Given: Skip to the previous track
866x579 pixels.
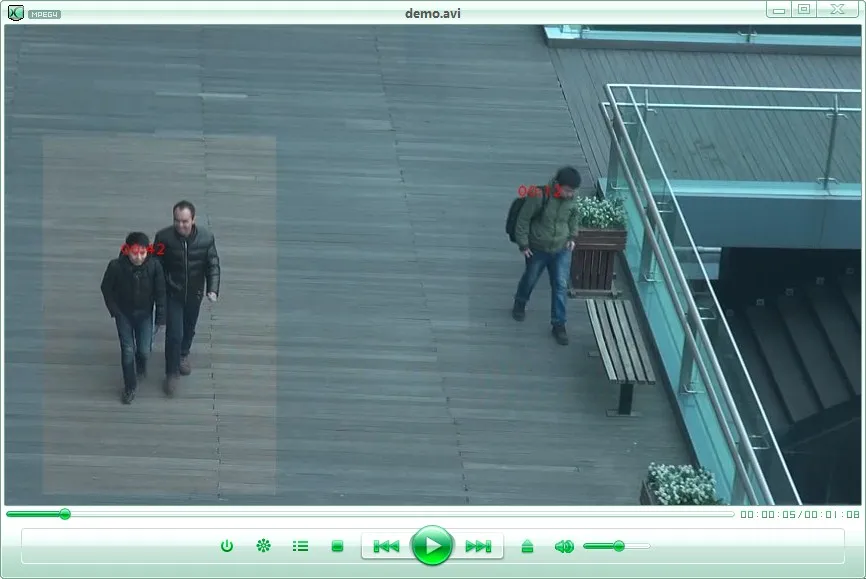Looking at the screenshot, I should pyautogui.click(x=387, y=546).
